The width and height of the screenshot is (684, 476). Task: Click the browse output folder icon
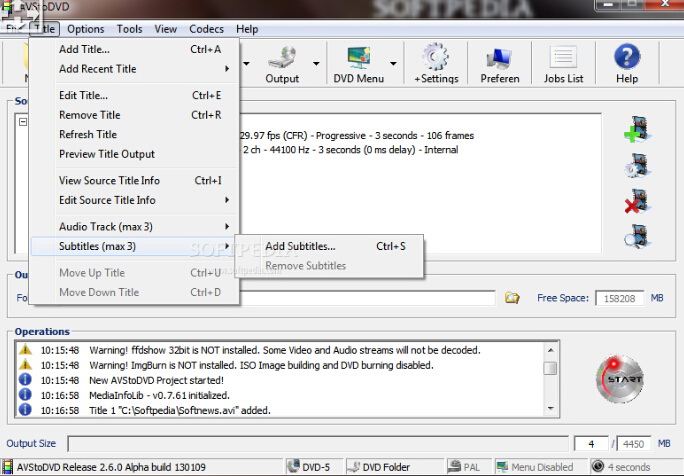click(x=512, y=298)
